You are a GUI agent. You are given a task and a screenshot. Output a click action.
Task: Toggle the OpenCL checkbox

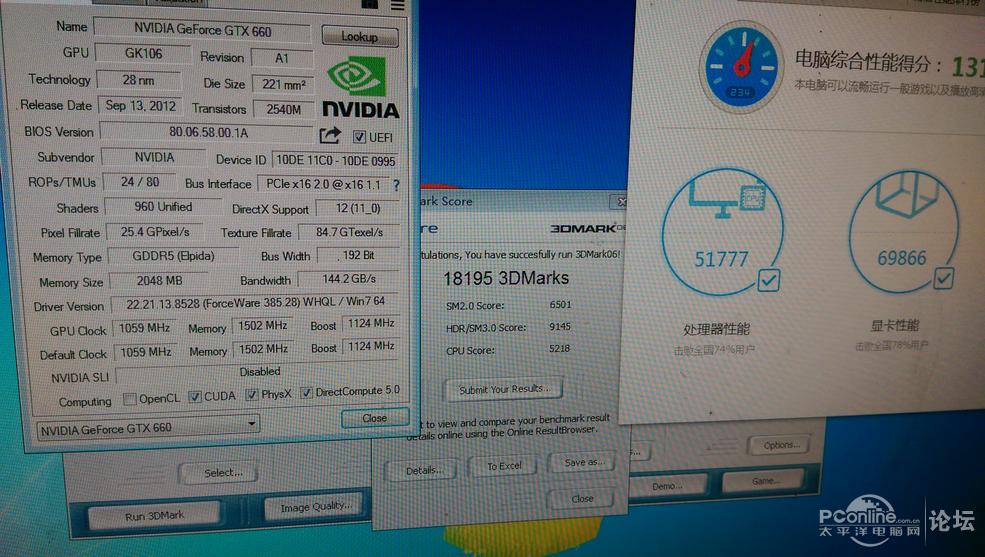coord(129,399)
